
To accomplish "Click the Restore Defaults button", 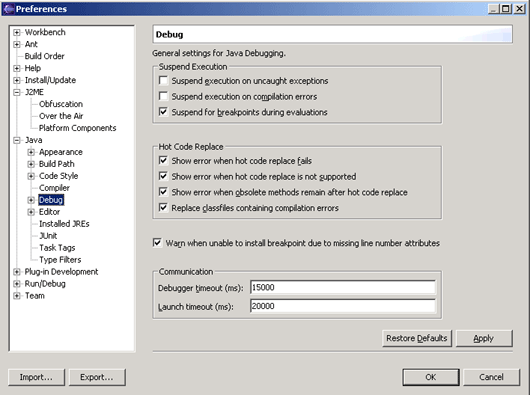I will [x=417, y=338].
